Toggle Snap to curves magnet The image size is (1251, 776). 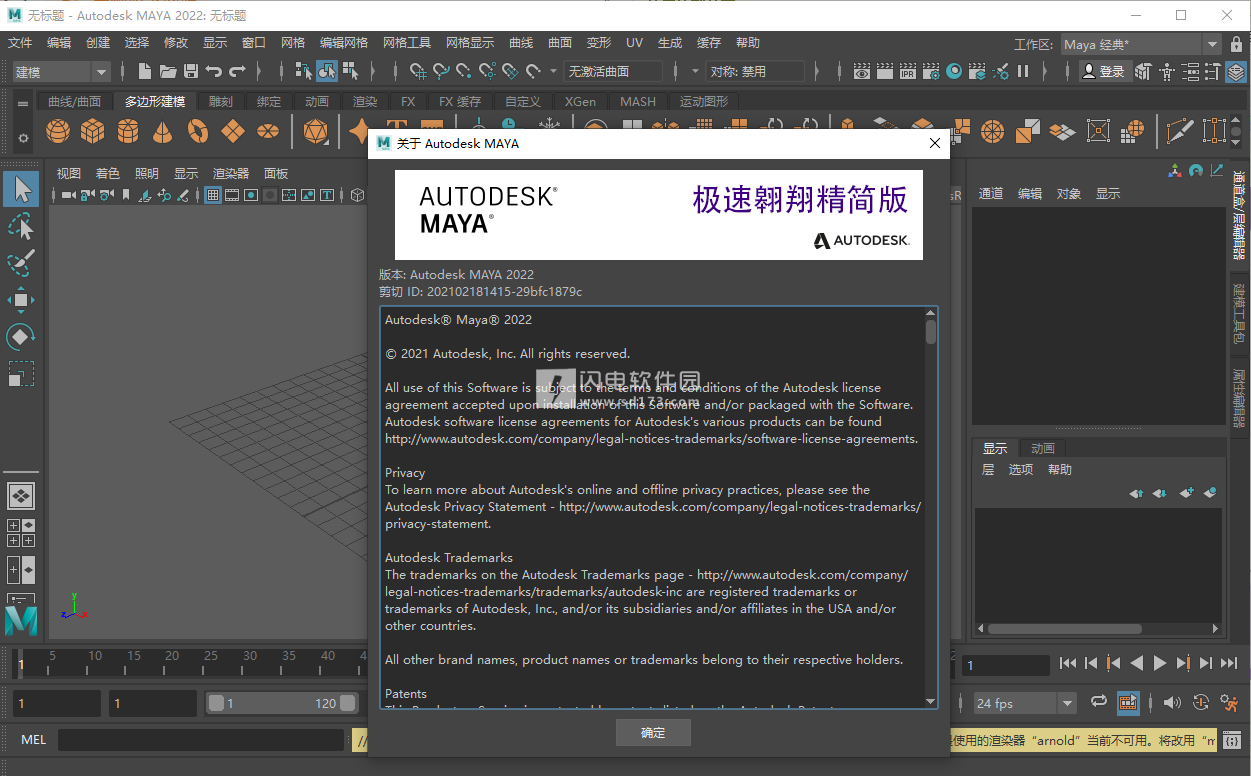(x=441, y=71)
